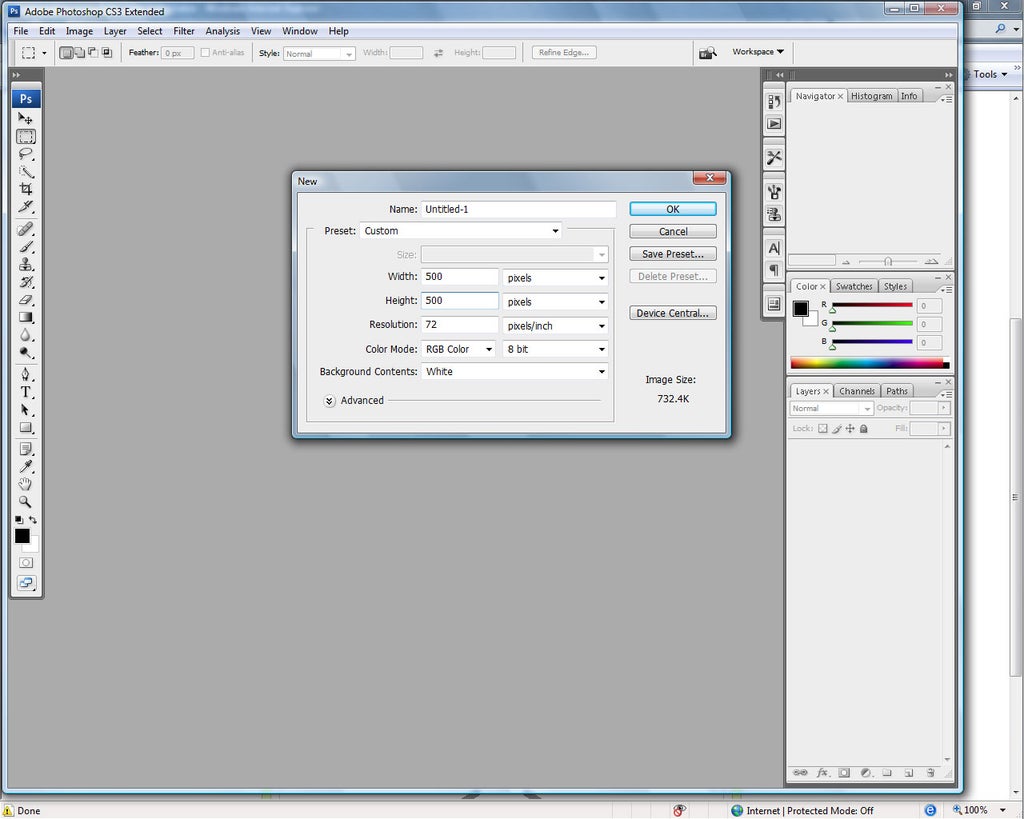Select the Crop tool

25,189
